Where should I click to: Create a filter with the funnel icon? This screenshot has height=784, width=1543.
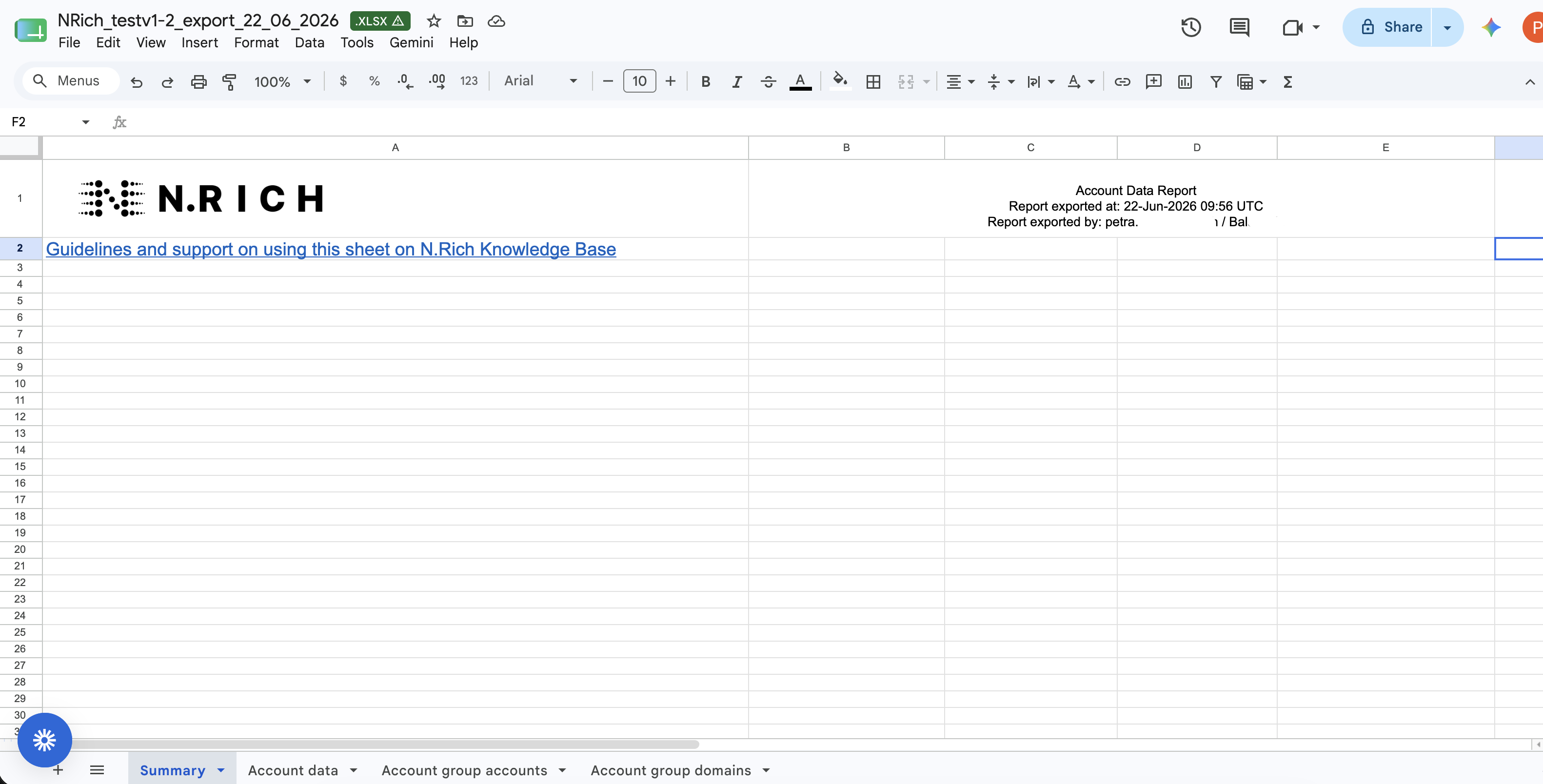coord(1216,81)
